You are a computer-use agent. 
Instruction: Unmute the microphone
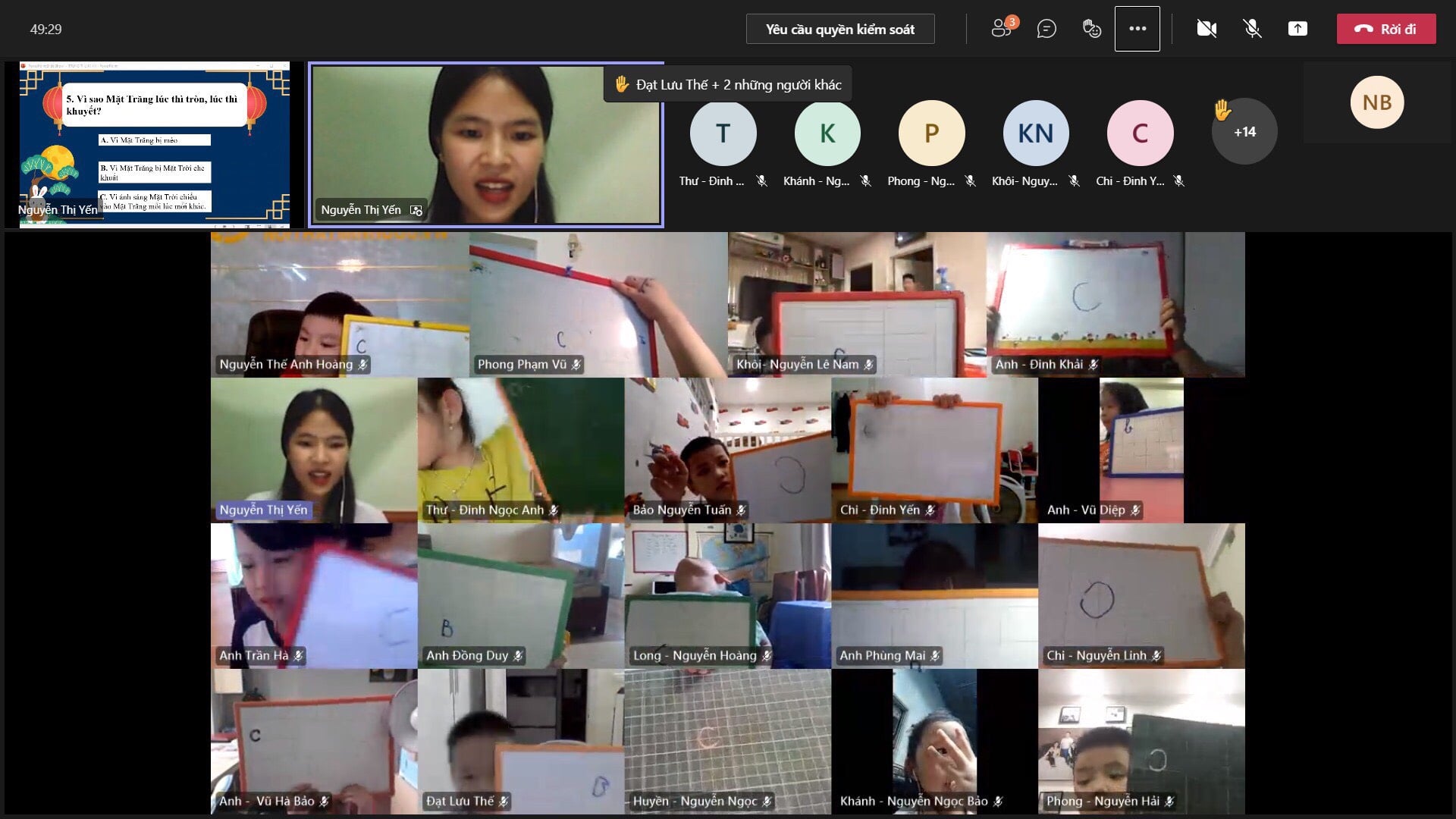click(1252, 29)
